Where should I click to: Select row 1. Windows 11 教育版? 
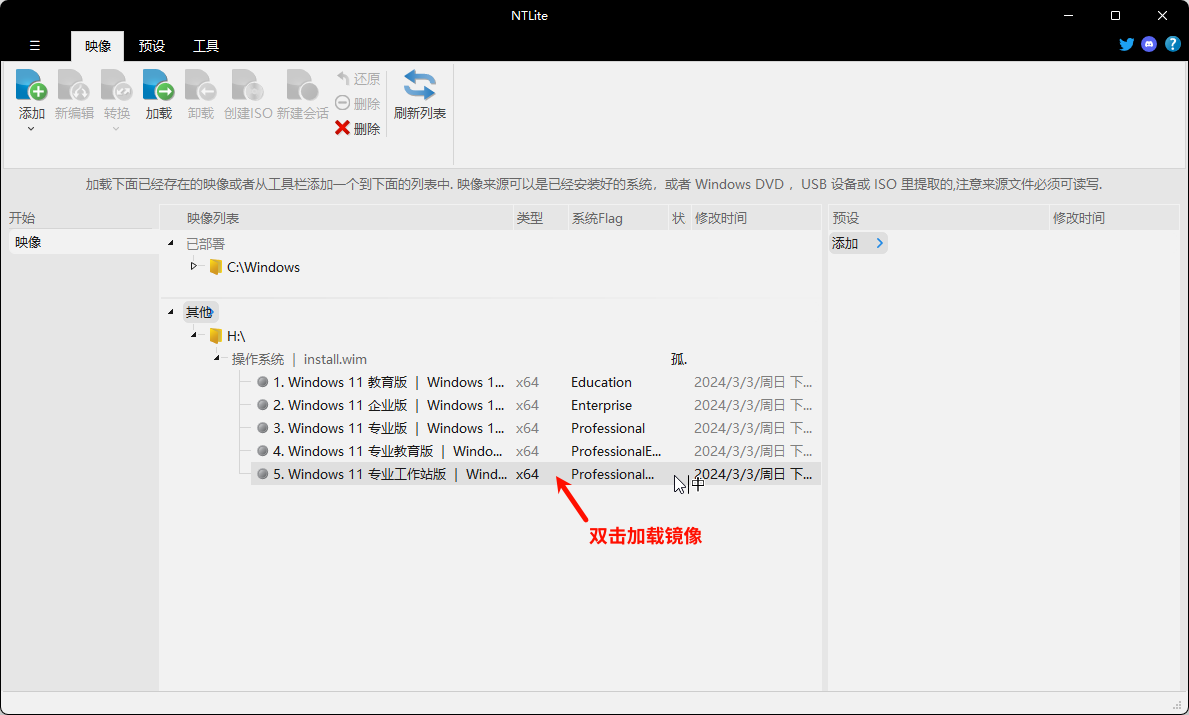535,382
